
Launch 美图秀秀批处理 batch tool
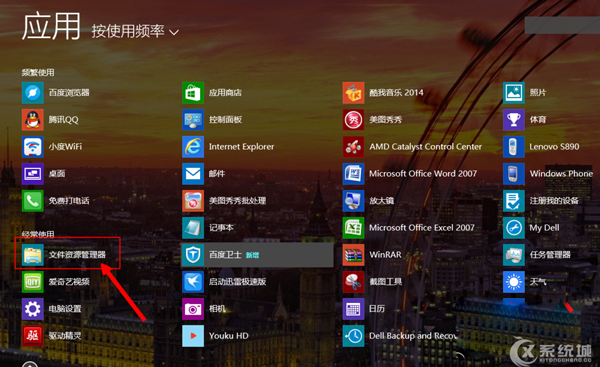pyautogui.click(x=224, y=201)
